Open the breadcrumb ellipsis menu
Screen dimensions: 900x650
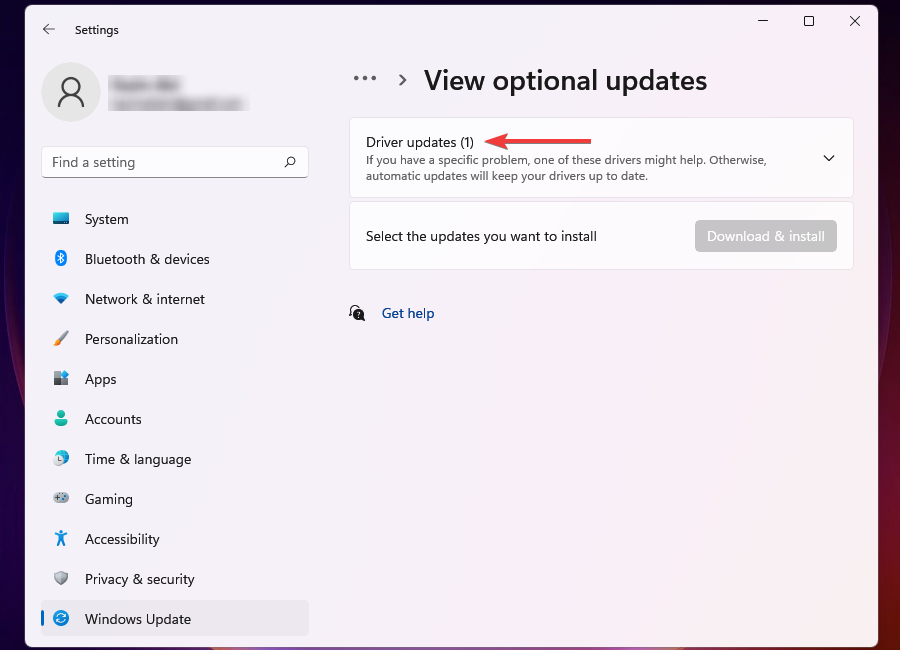365,79
